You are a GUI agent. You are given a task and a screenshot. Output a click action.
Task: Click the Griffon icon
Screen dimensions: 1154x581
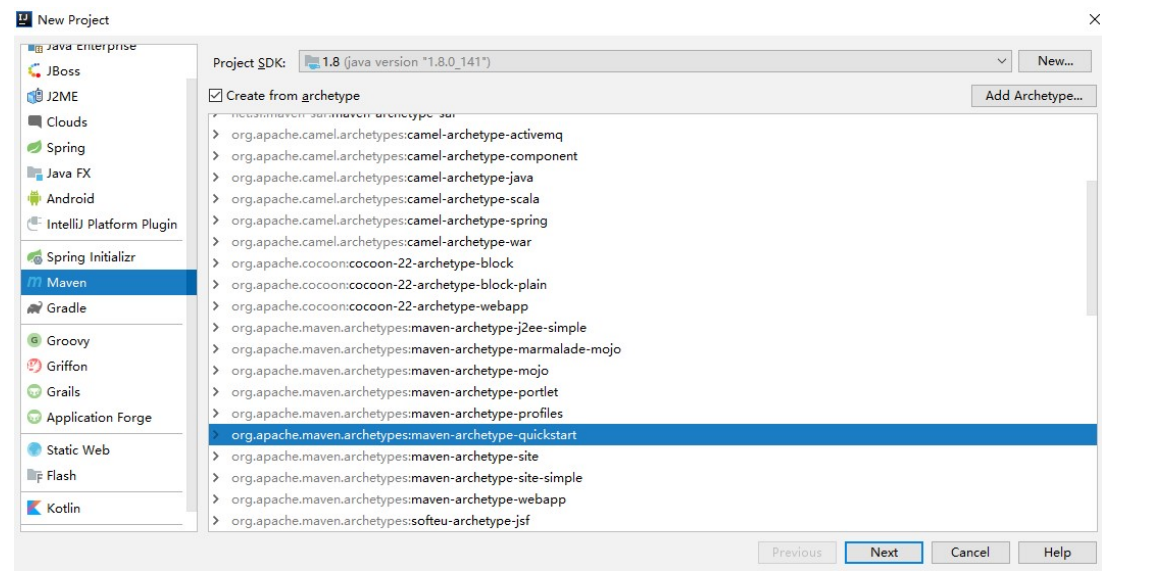coord(35,366)
